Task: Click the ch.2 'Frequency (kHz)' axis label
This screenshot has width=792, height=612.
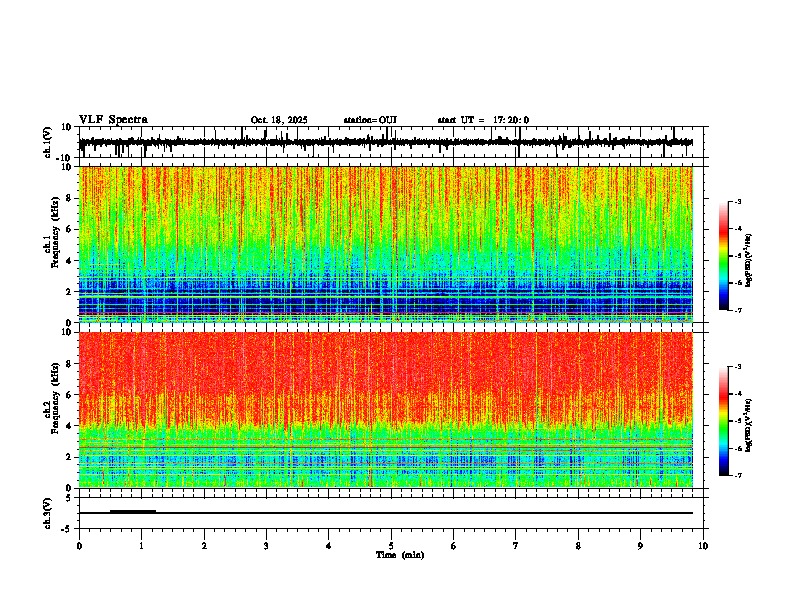Action: (55, 397)
